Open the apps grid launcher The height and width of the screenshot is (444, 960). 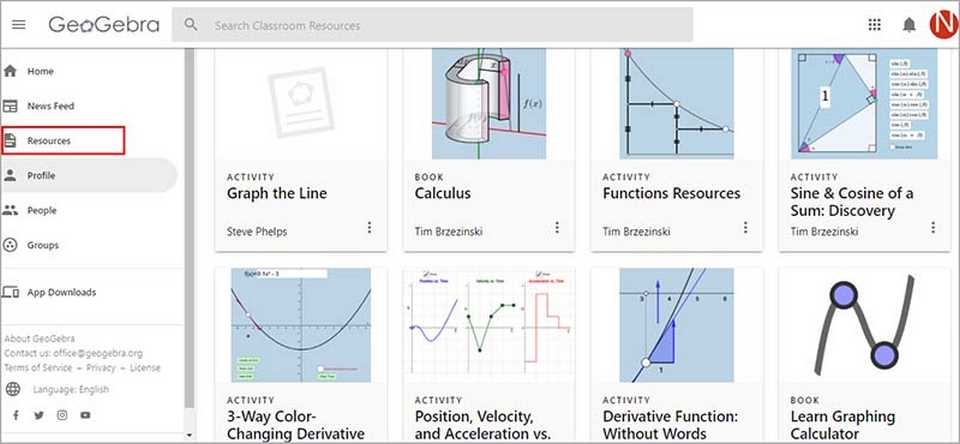[x=875, y=25]
